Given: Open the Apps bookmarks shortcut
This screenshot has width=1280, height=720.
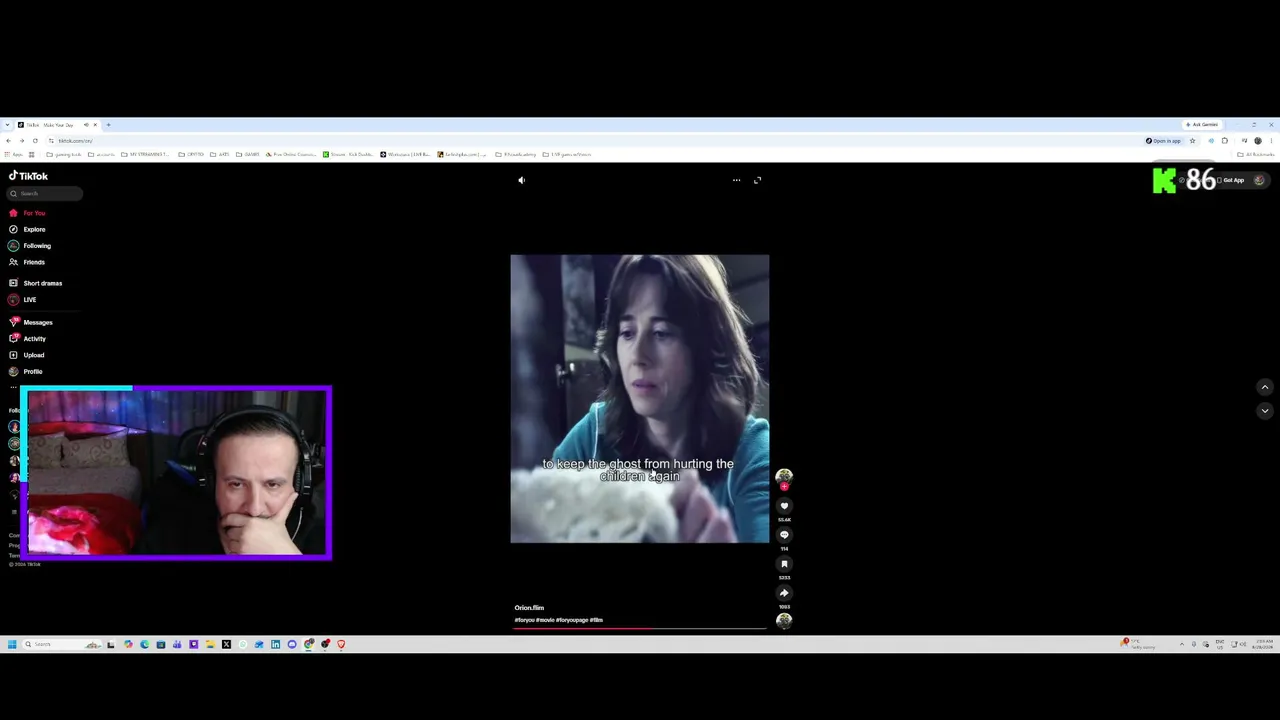Looking at the screenshot, I should (x=14, y=155).
